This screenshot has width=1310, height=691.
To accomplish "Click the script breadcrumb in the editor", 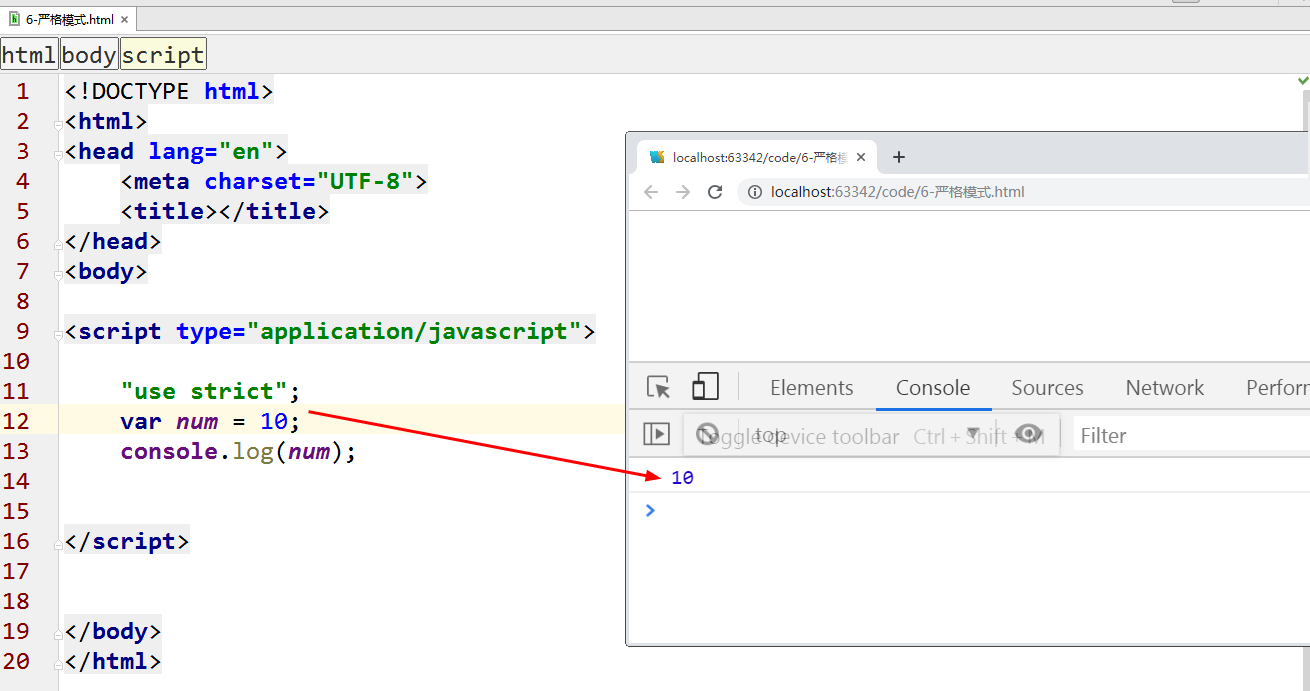I will tap(163, 55).
